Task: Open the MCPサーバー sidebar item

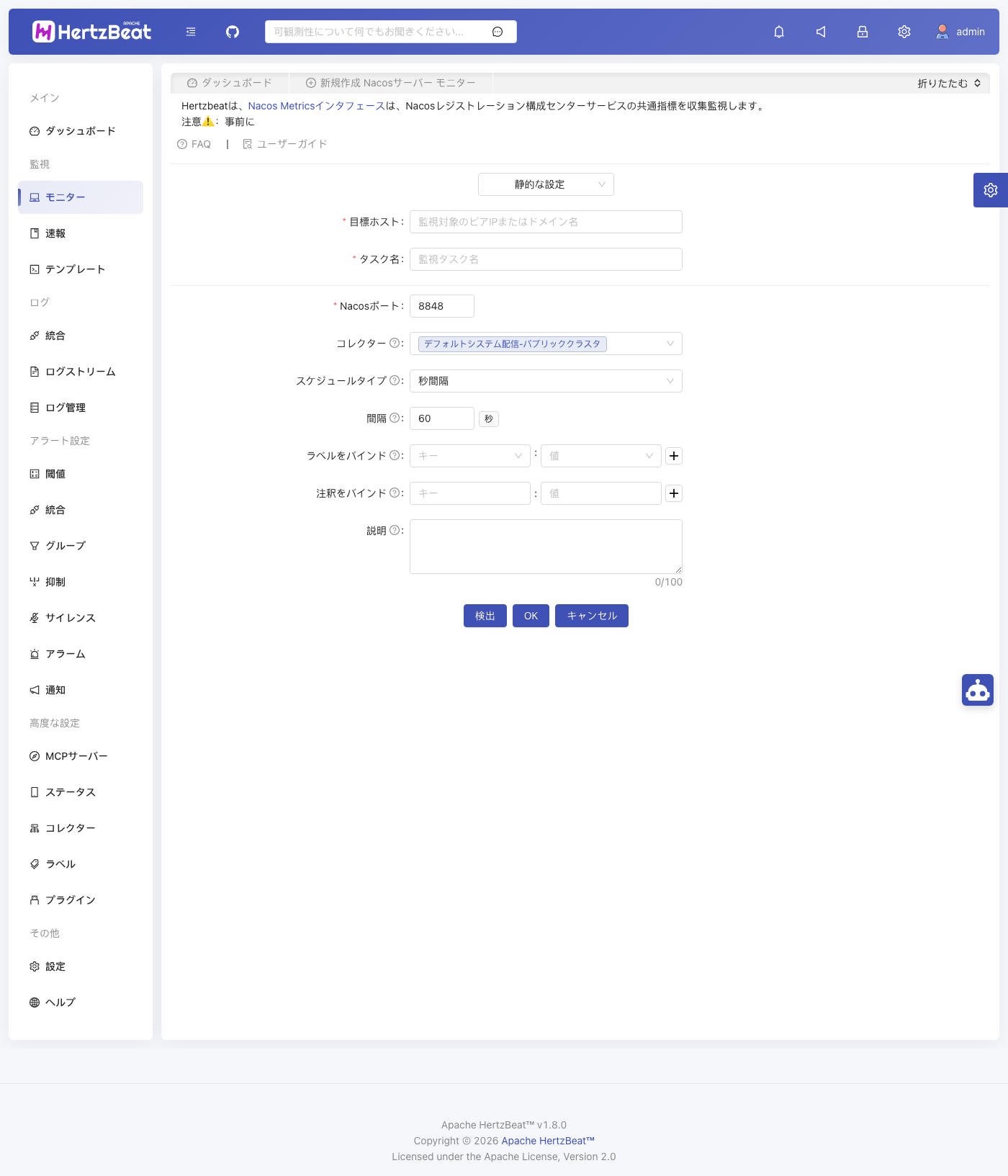Action: [81, 756]
